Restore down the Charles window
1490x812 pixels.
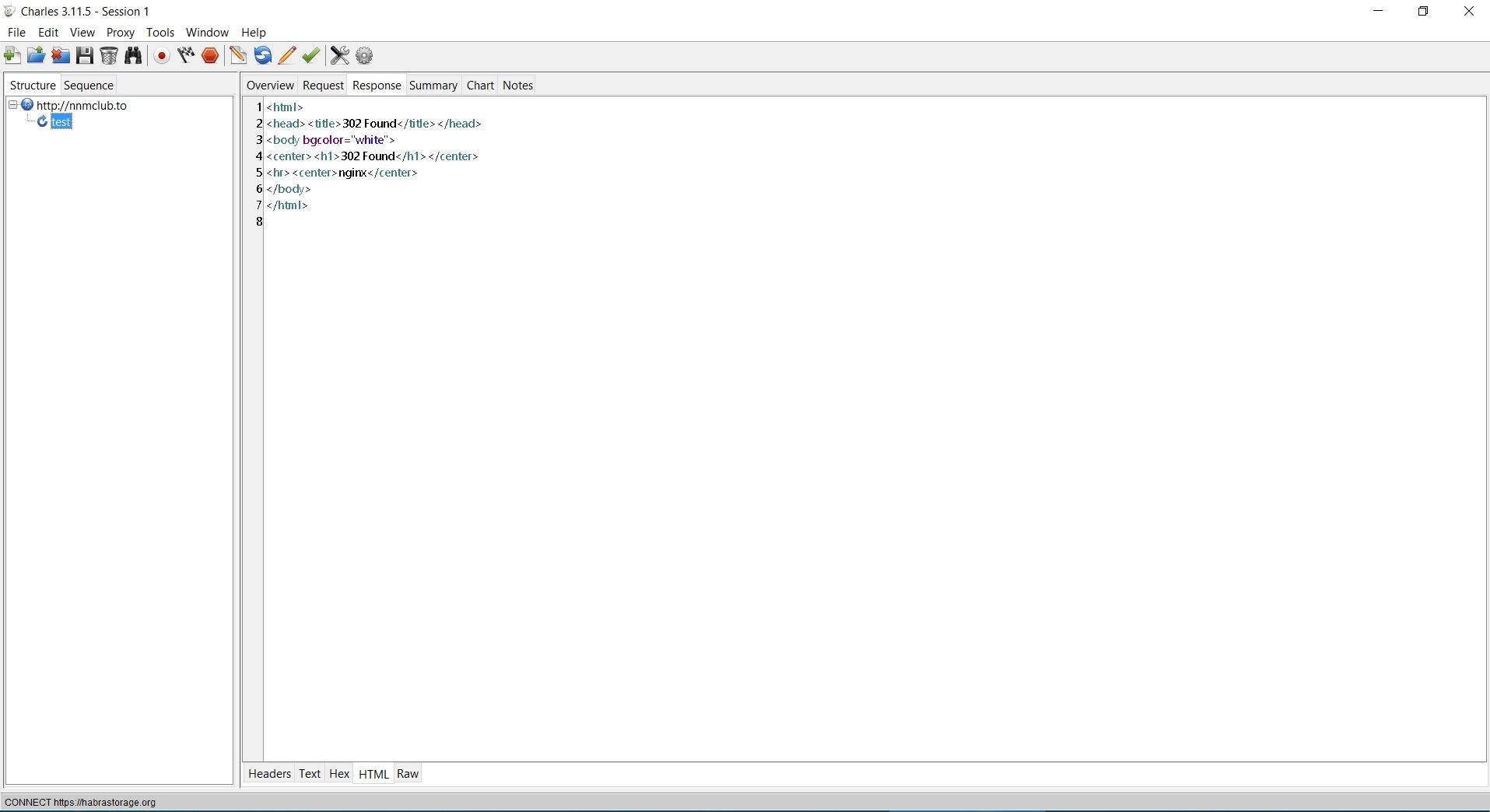point(1423,11)
